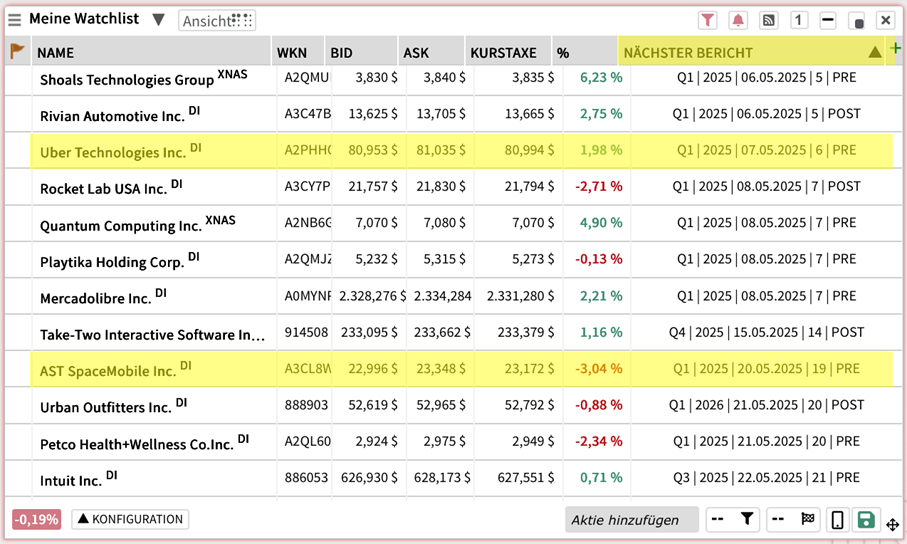Open the bottom filter funnel selector

(x=733, y=519)
